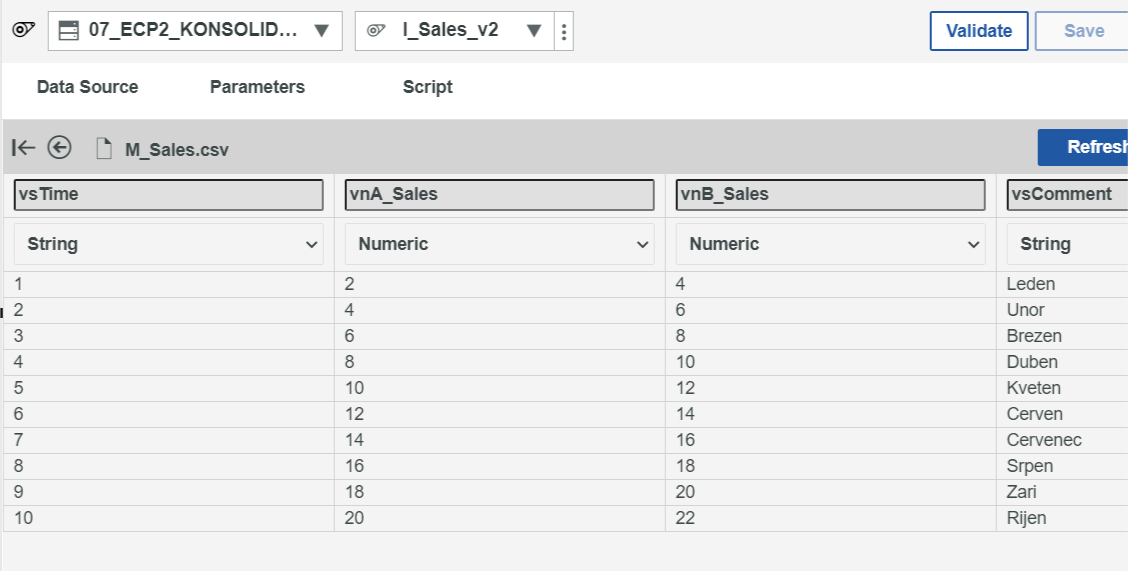Switch to the Script tab

(427, 87)
